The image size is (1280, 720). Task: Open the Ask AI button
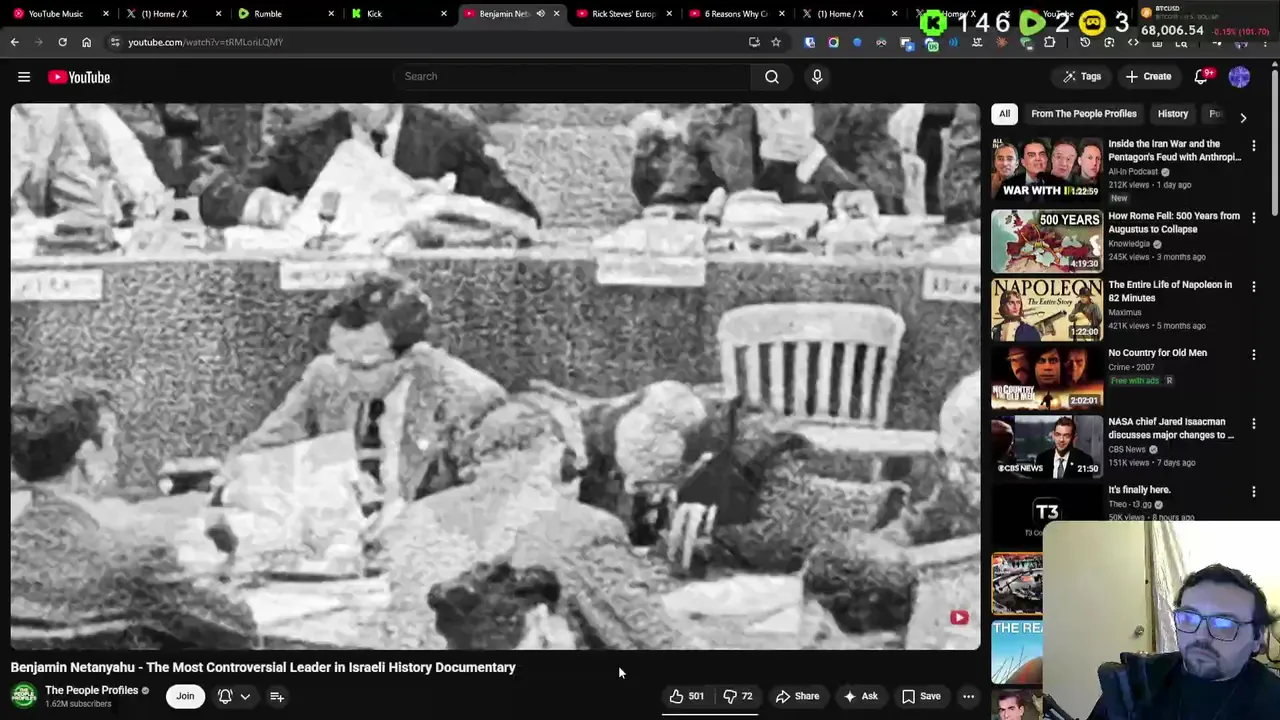pyautogui.click(x=861, y=696)
